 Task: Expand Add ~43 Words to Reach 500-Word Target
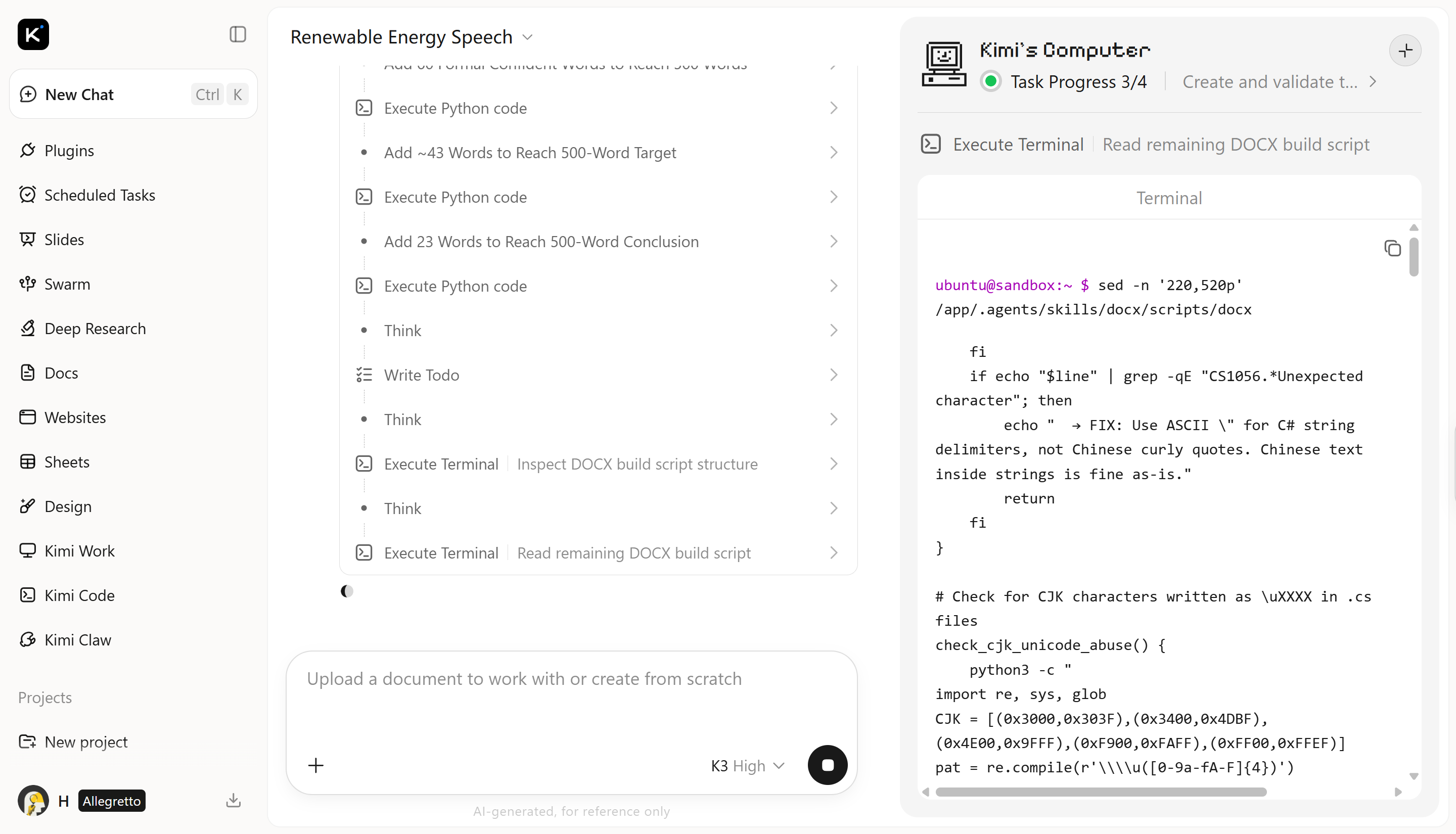(x=598, y=152)
